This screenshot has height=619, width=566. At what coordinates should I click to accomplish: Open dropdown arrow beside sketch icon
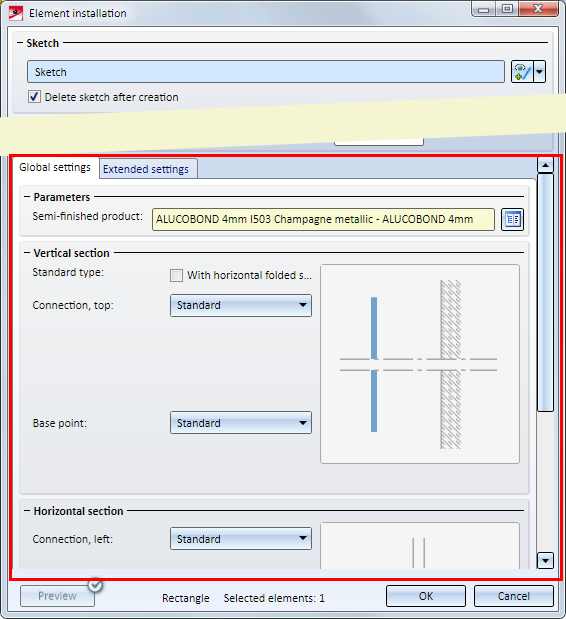coord(540,72)
